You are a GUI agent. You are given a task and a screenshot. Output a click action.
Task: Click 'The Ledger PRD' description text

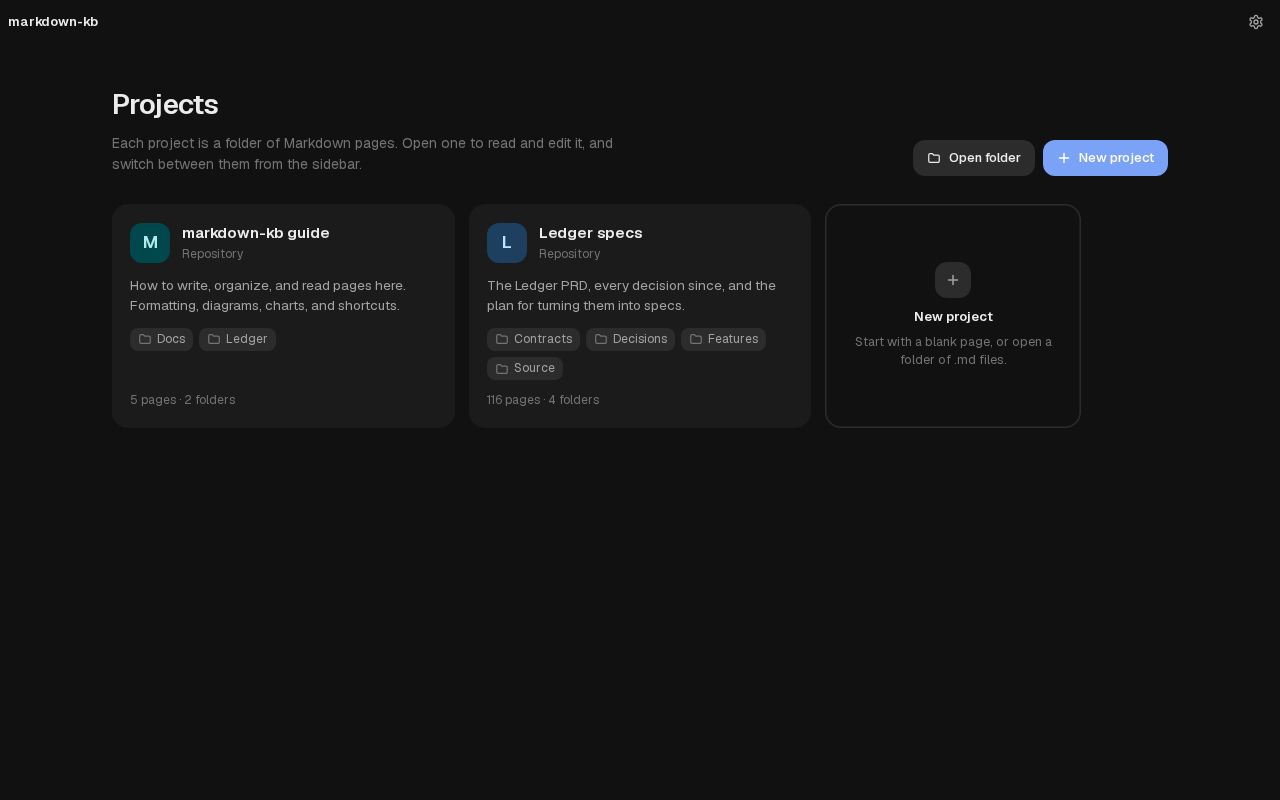(631, 296)
